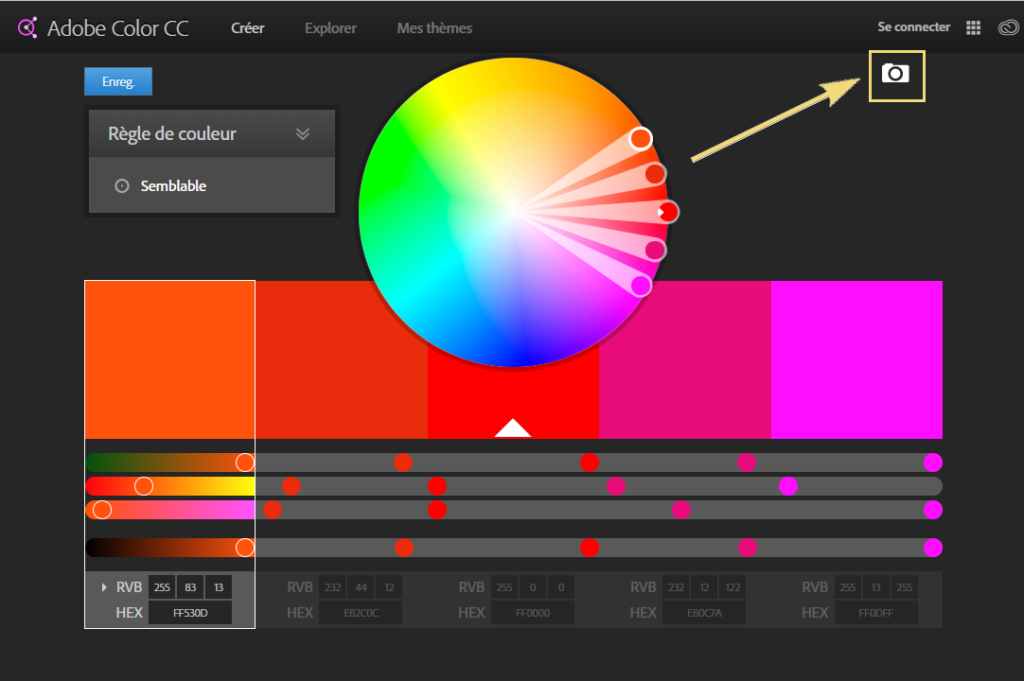
Task: Click Se connecter to sign in
Action: click(912, 27)
